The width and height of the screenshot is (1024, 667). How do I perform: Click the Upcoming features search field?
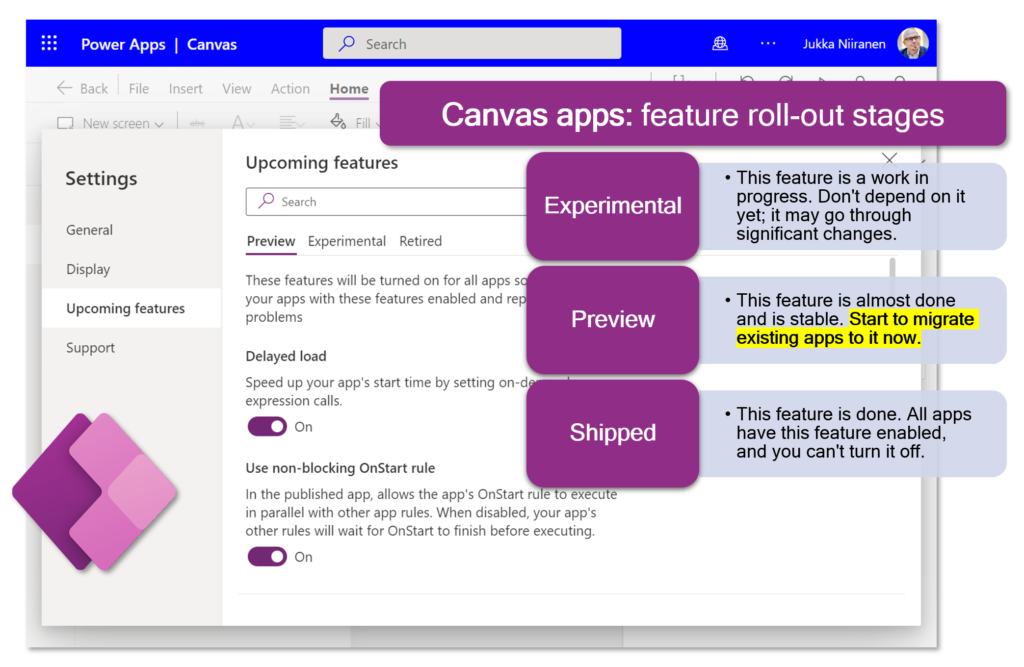click(x=387, y=202)
